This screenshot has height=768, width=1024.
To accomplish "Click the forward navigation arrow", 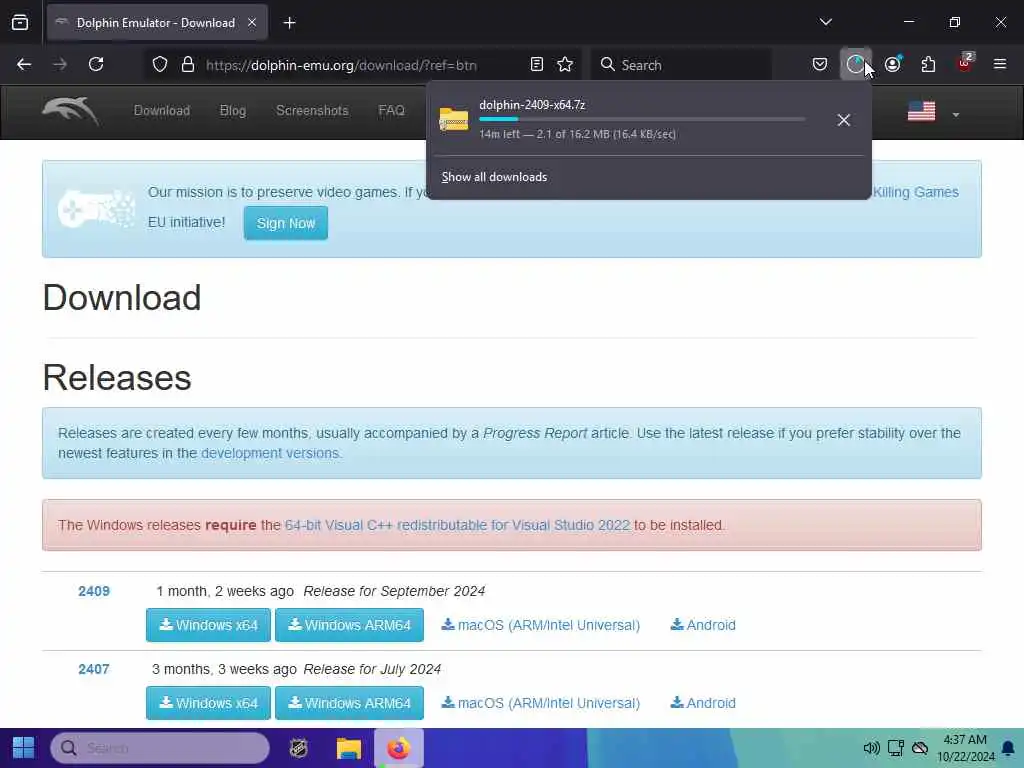I will (60, 65).
